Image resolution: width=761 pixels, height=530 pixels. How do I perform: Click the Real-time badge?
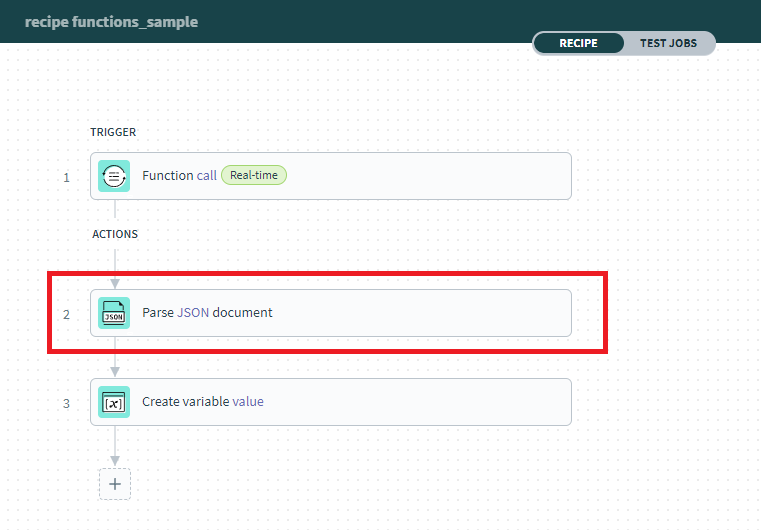(254, 175)
